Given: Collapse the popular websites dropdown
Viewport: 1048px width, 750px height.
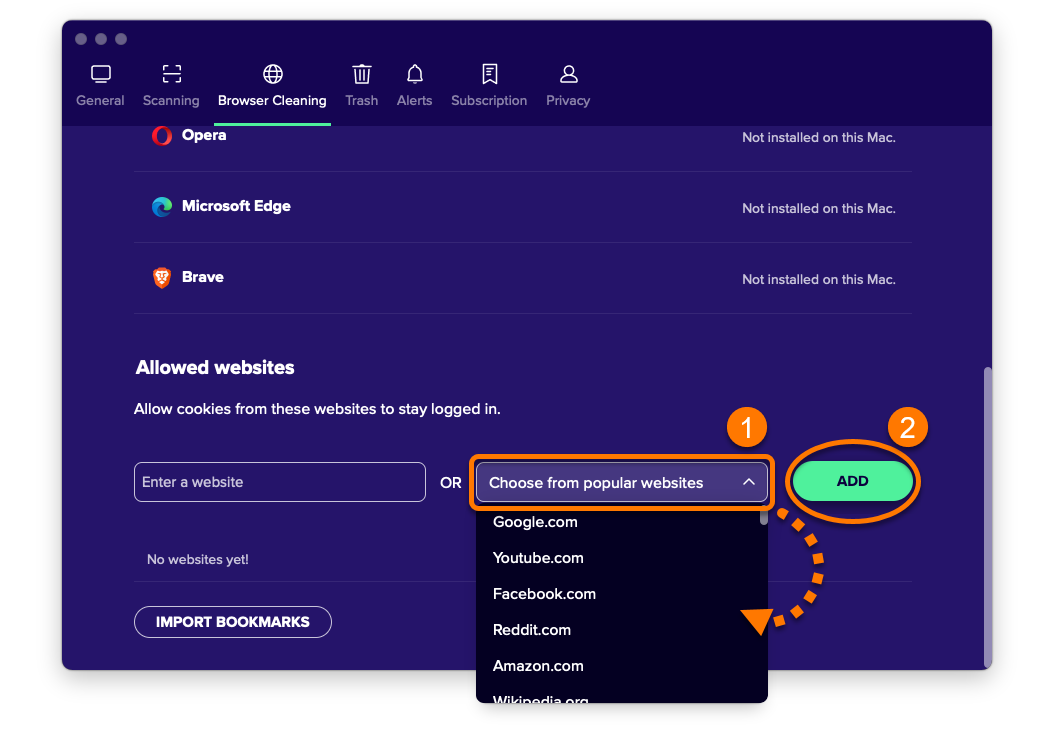Looking at the screenshot, I should [622, 483].
